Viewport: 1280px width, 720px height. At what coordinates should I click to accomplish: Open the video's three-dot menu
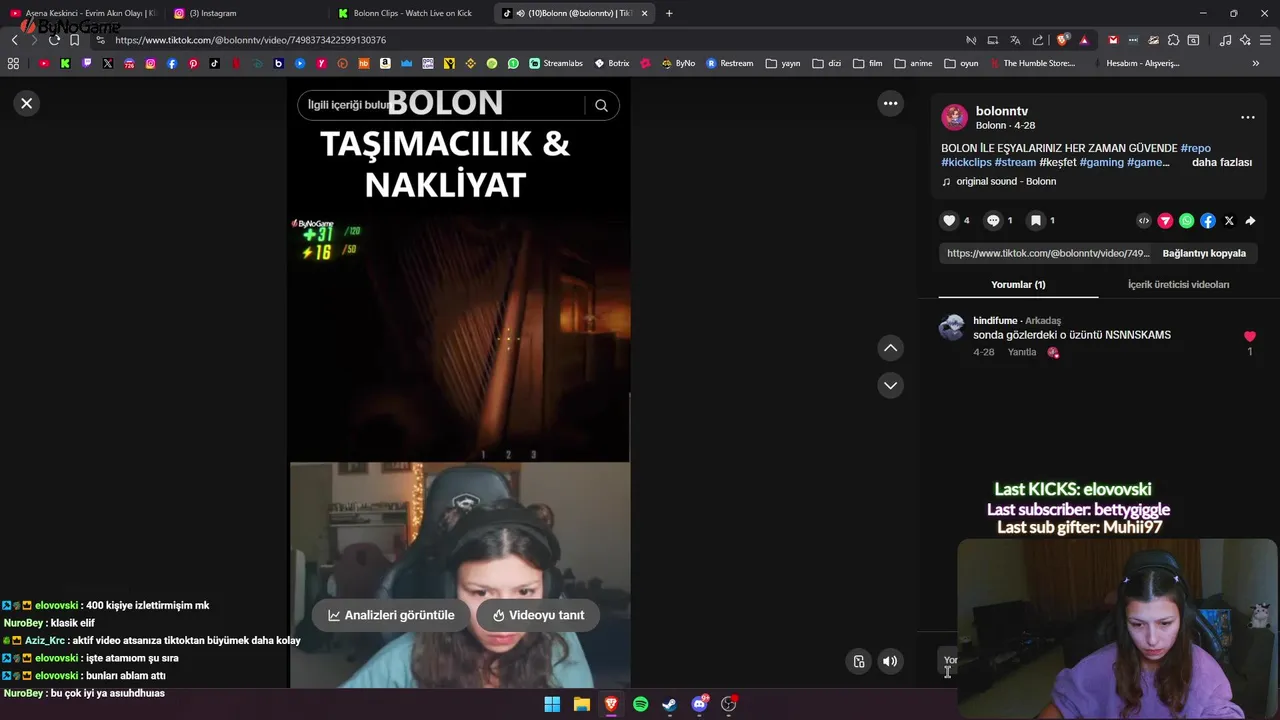[x=890, y=103]
